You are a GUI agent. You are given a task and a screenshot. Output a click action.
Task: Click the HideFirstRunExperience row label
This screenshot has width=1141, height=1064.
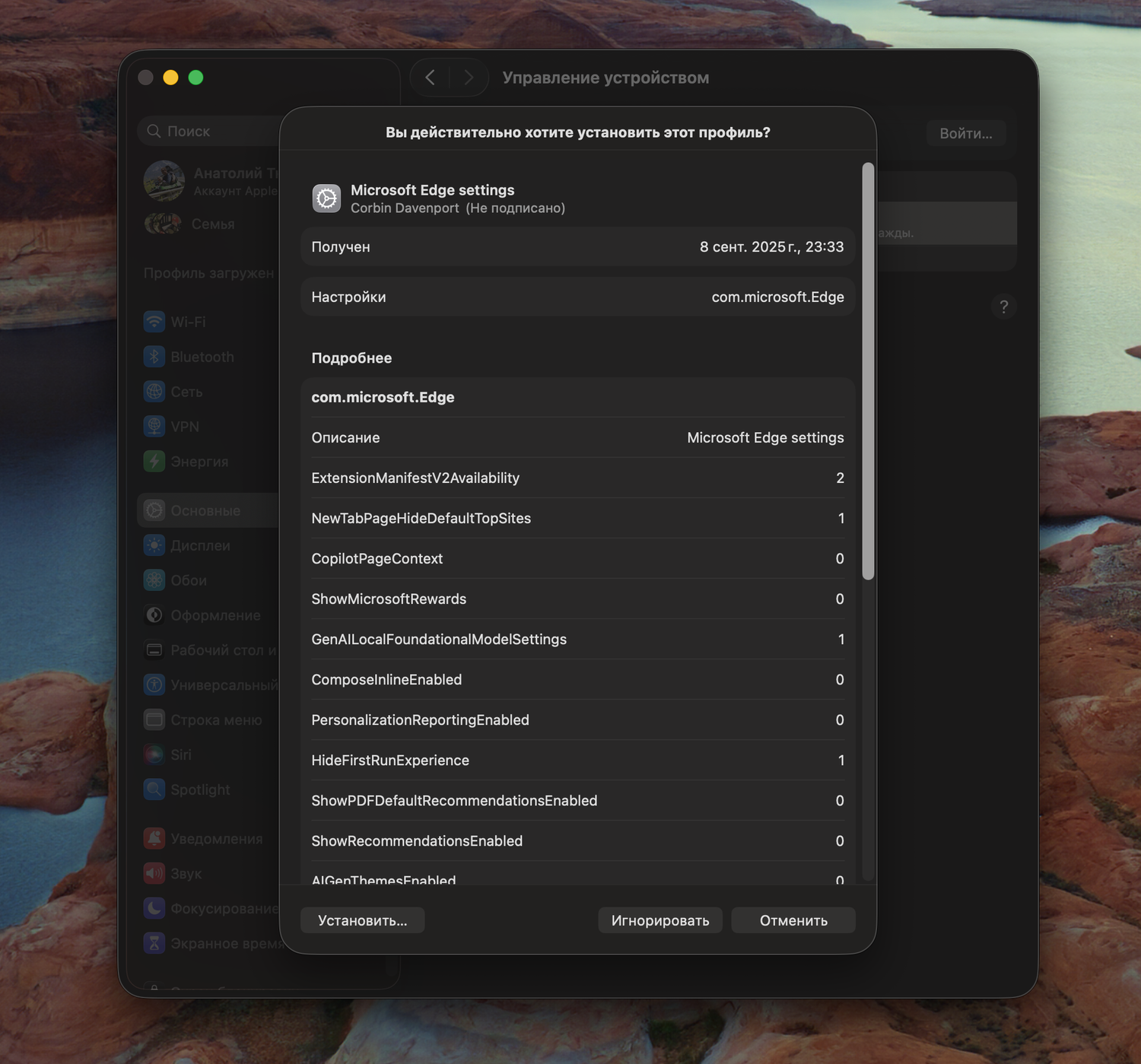point(390,760)
